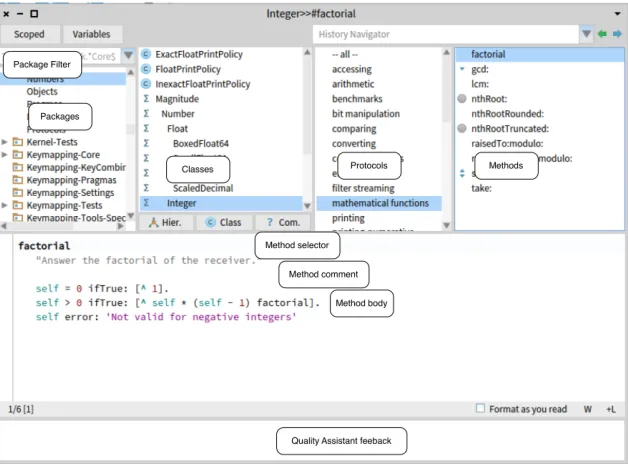Click the up-down arrows icon in methods list
The image size is (628, 464).
pos(462,173)
